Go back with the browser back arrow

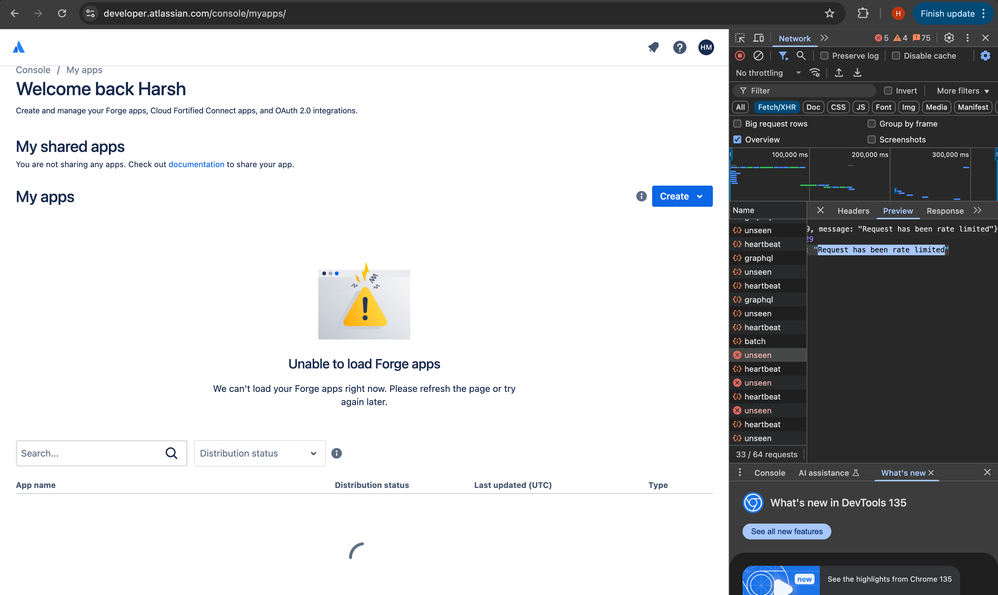pyautogui.click(x=15, y=13)
